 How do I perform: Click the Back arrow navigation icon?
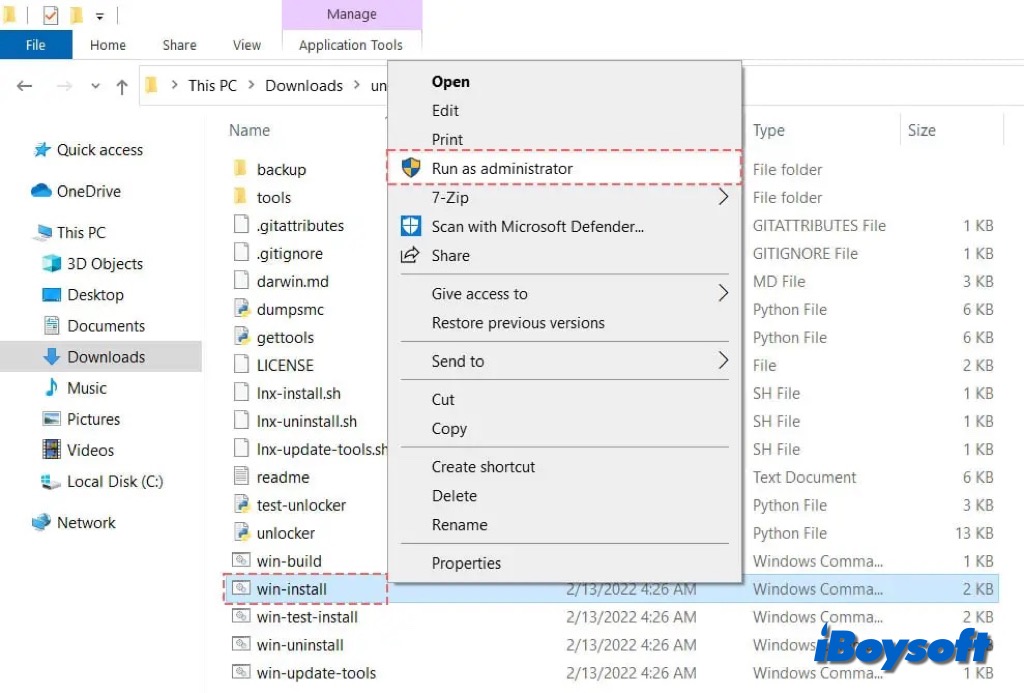25,86
